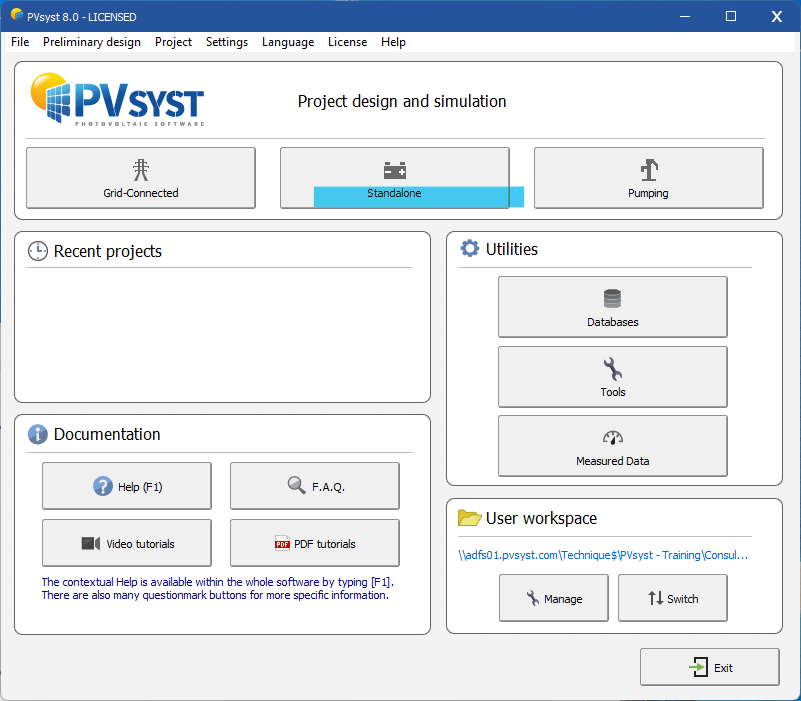Click the Pumping tap icon
The width and height of the screenshot is (801, 701).
tap(649, 170)
